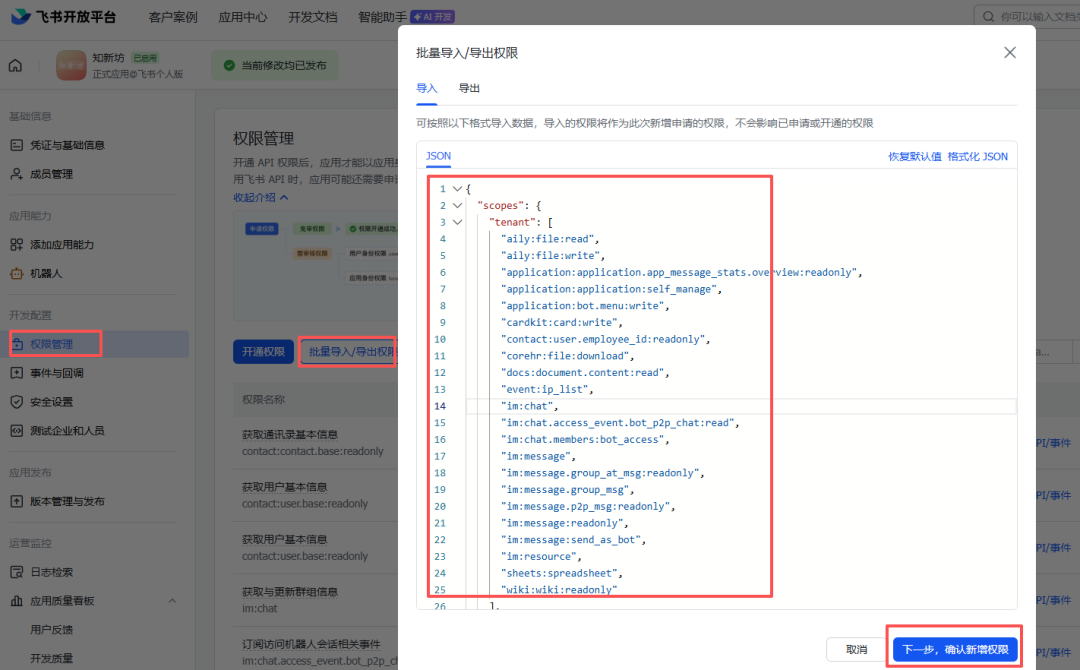Click the "event:ip_list" JSON line
This screenshot has width=1080, height=670.
click(547, 389)
